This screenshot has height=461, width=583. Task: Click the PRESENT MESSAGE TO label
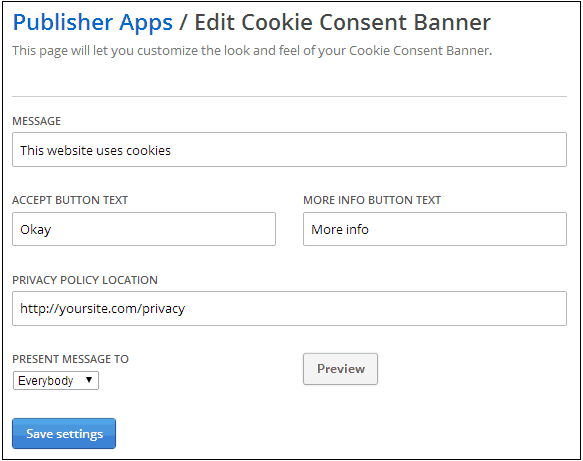point(70,359)
